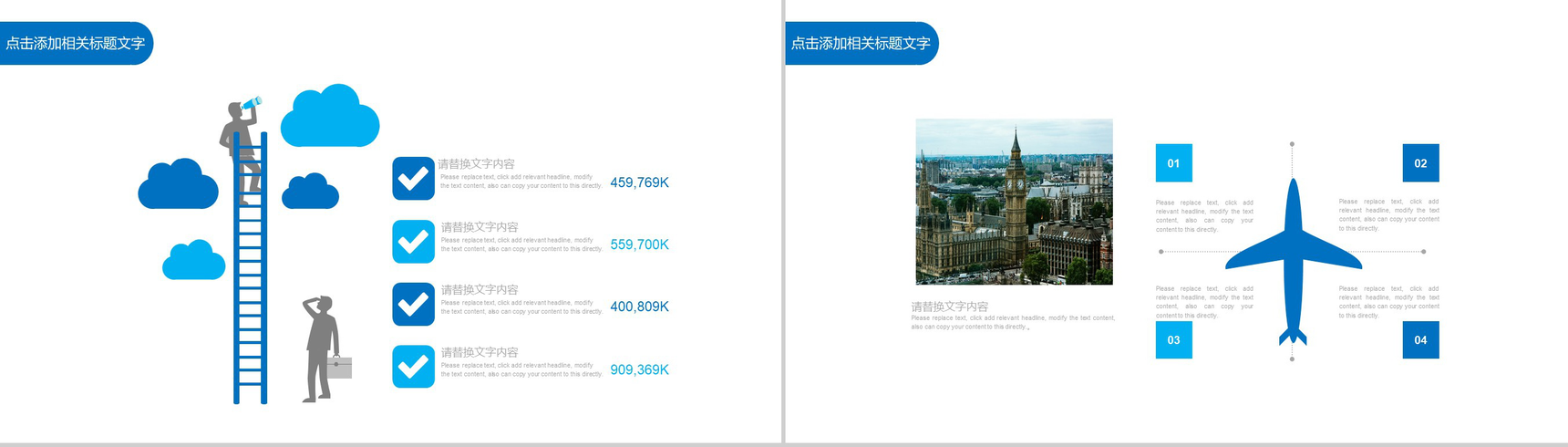Screen dimensions: 1568x447
Task: Select the value 559,700K
Action: pyautogui.click(x=639, y=244)
